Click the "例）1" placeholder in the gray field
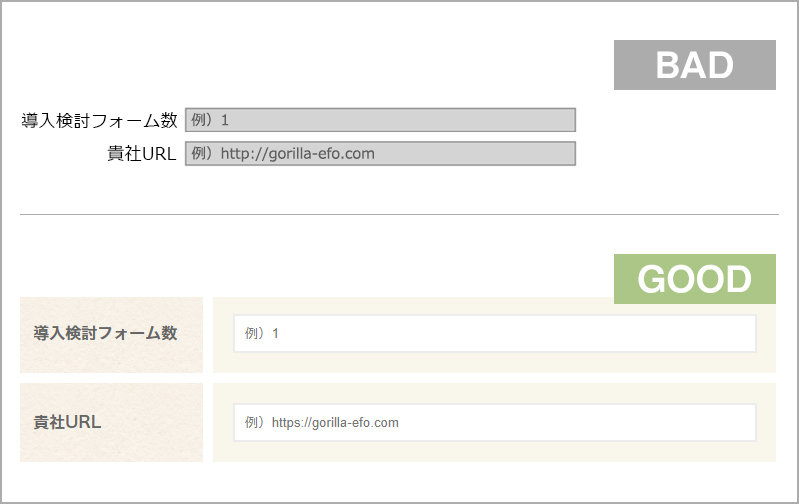799x504 pixels. tap(210, 120)
